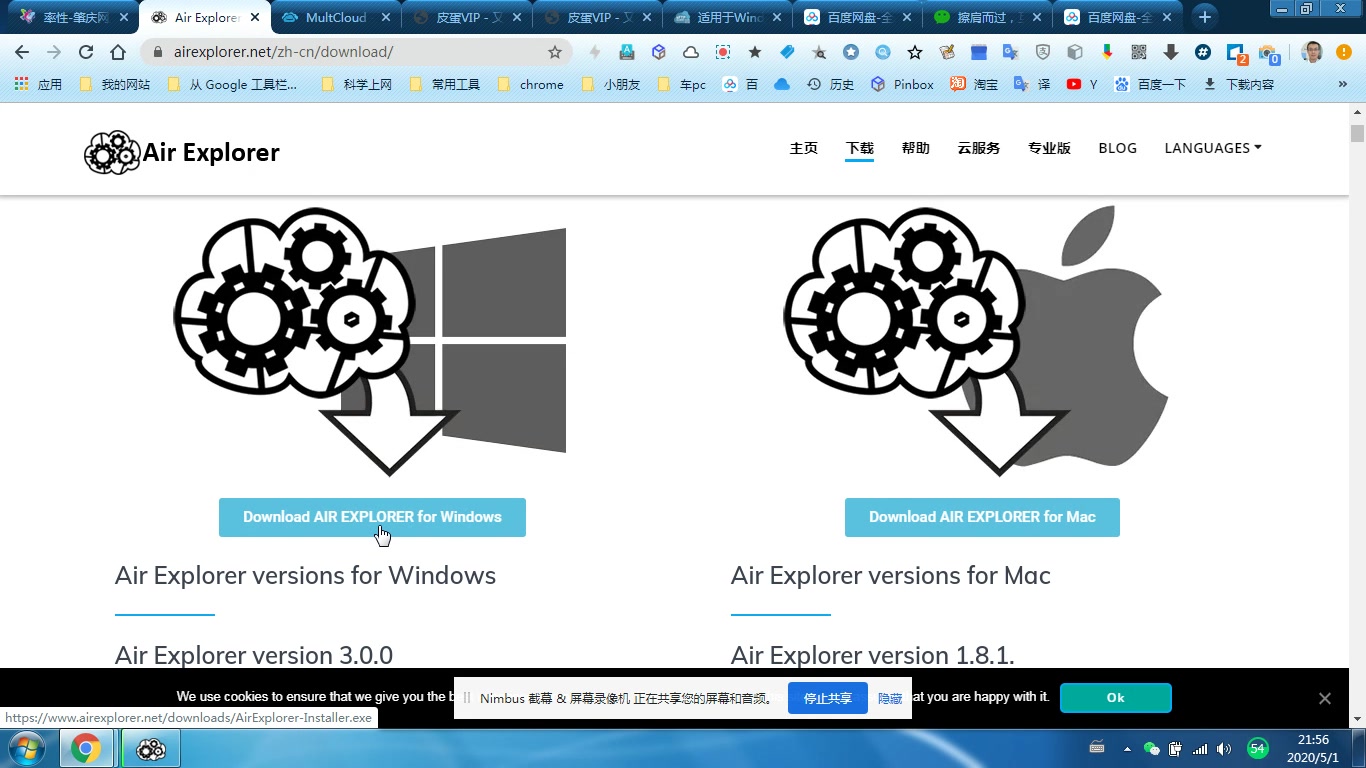Open the 百度一下 bookmark

click(x=1150, y=85)
